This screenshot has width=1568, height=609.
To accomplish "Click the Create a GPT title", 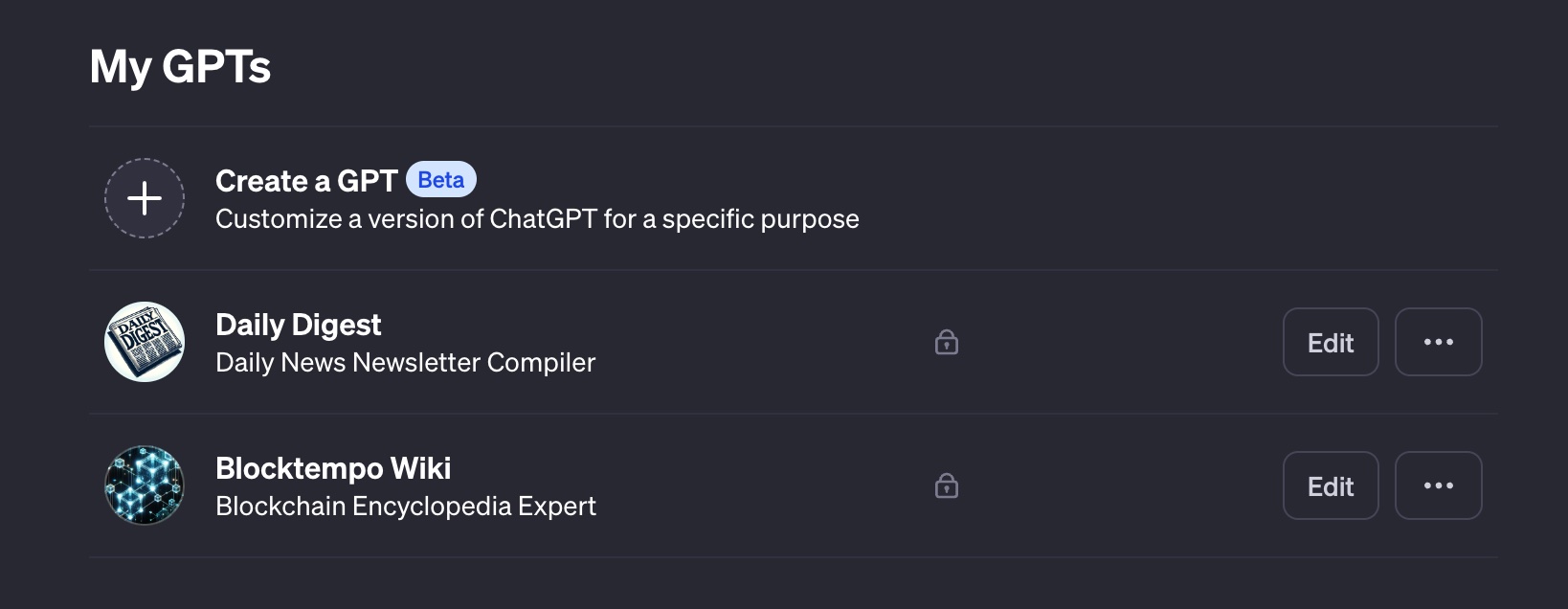I will tap(305, 181).
